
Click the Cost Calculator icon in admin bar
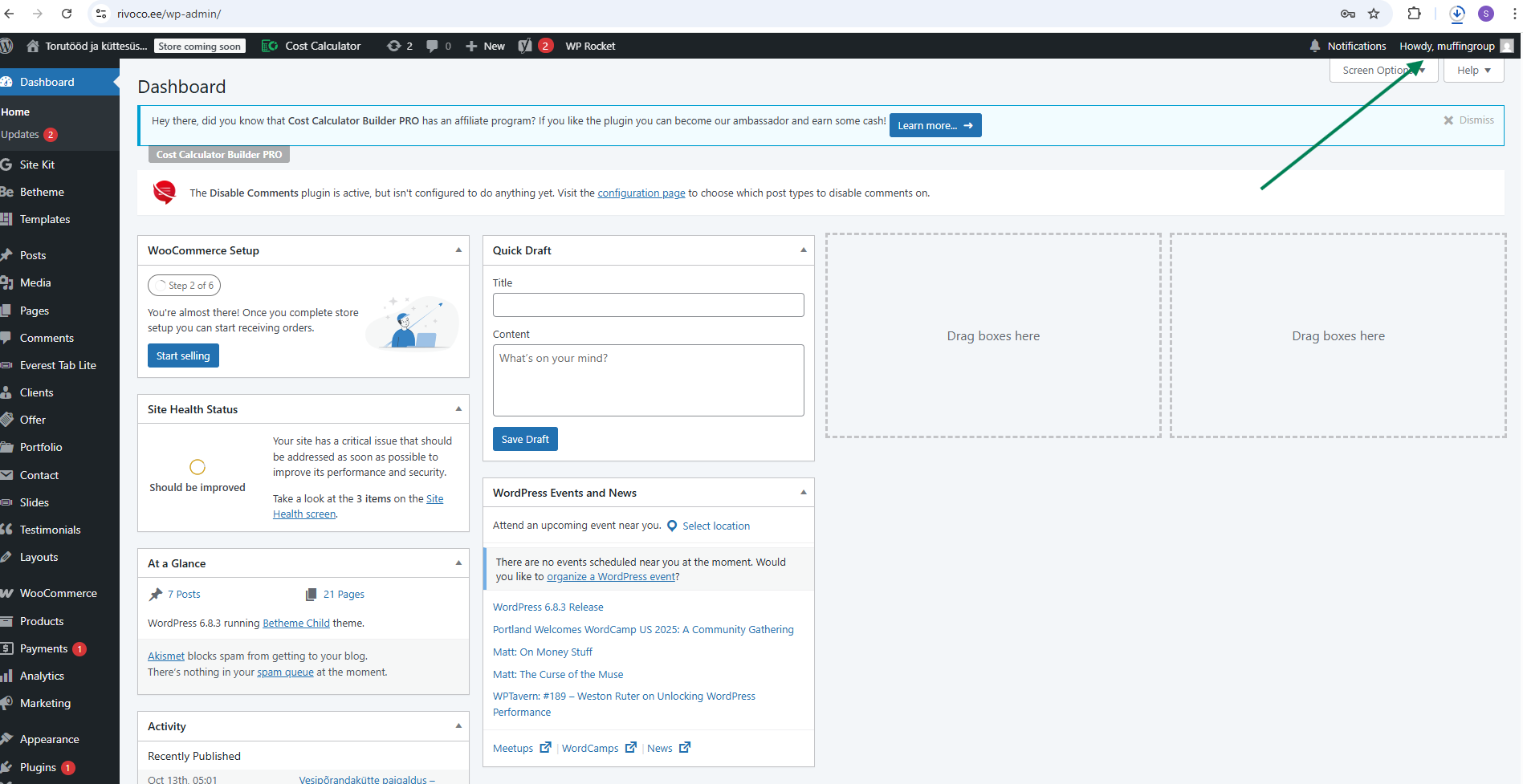click(x=270, y=46)
